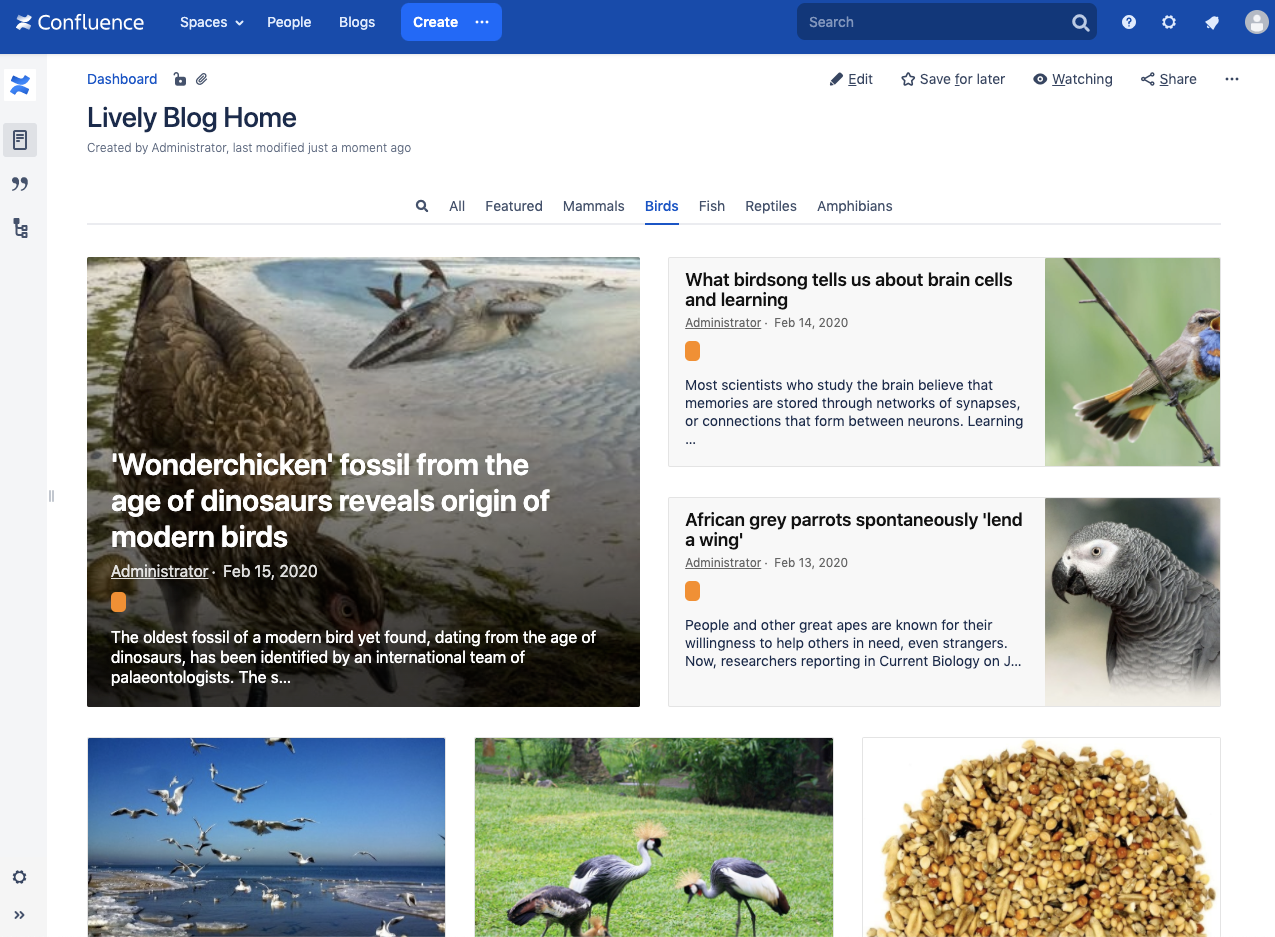Expand the sidebar with double chevron
This screenshot has height=937, width=1275.
coord(19,914)
